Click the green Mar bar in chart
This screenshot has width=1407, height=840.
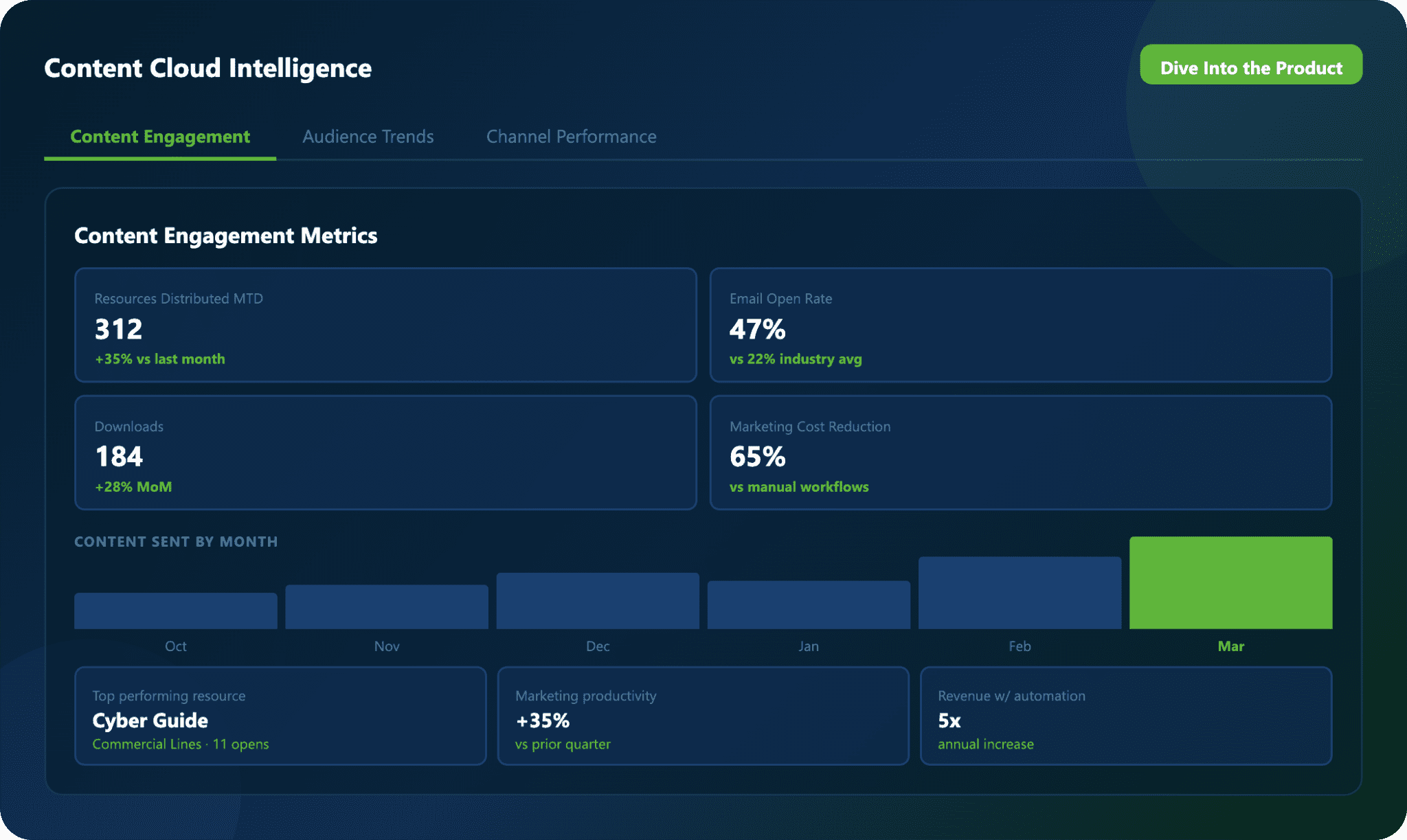pyautogui.click(x=1230, y=582)
